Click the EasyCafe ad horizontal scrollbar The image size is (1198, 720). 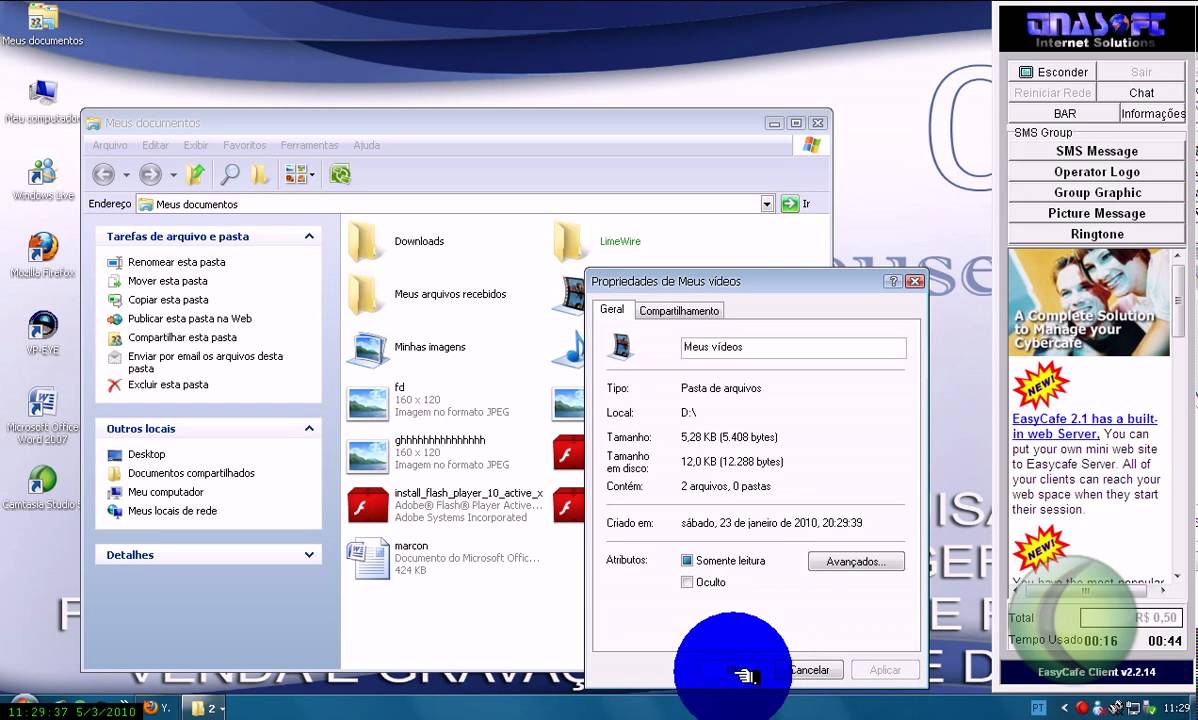coord(1090,590)
